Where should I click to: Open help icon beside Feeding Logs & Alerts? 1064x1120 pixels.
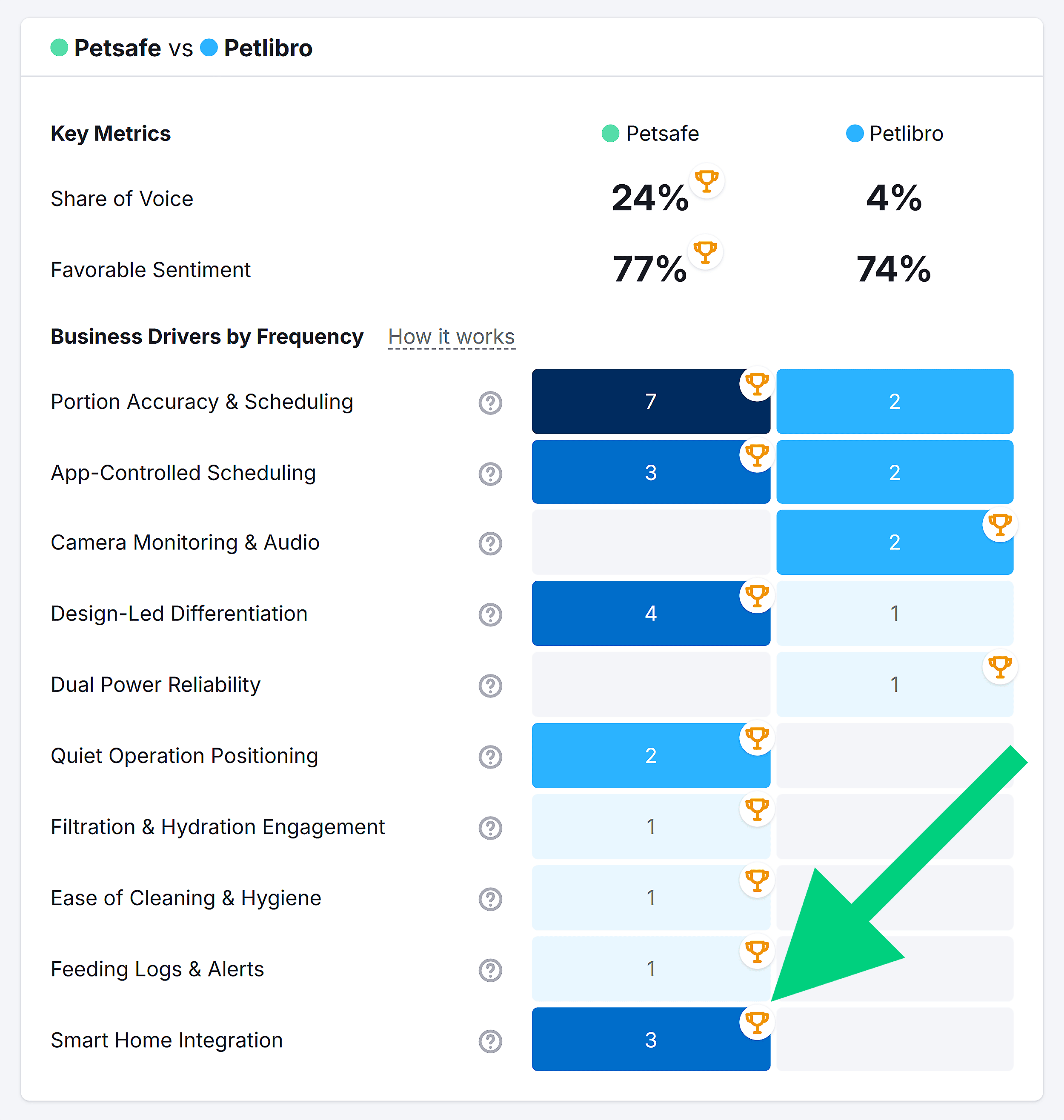pos(490,970)
